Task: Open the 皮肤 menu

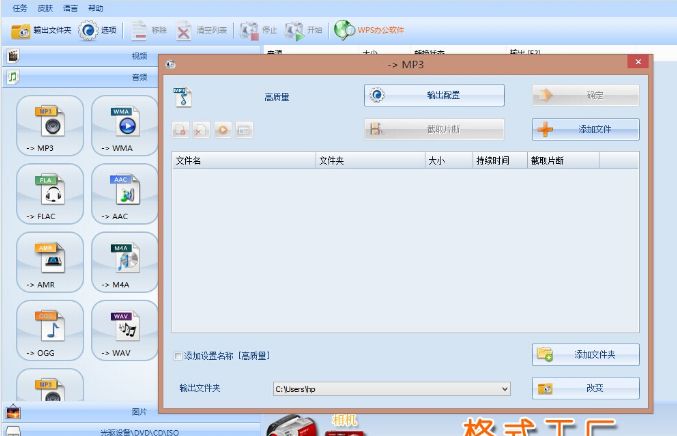Action: pos(45,8)
